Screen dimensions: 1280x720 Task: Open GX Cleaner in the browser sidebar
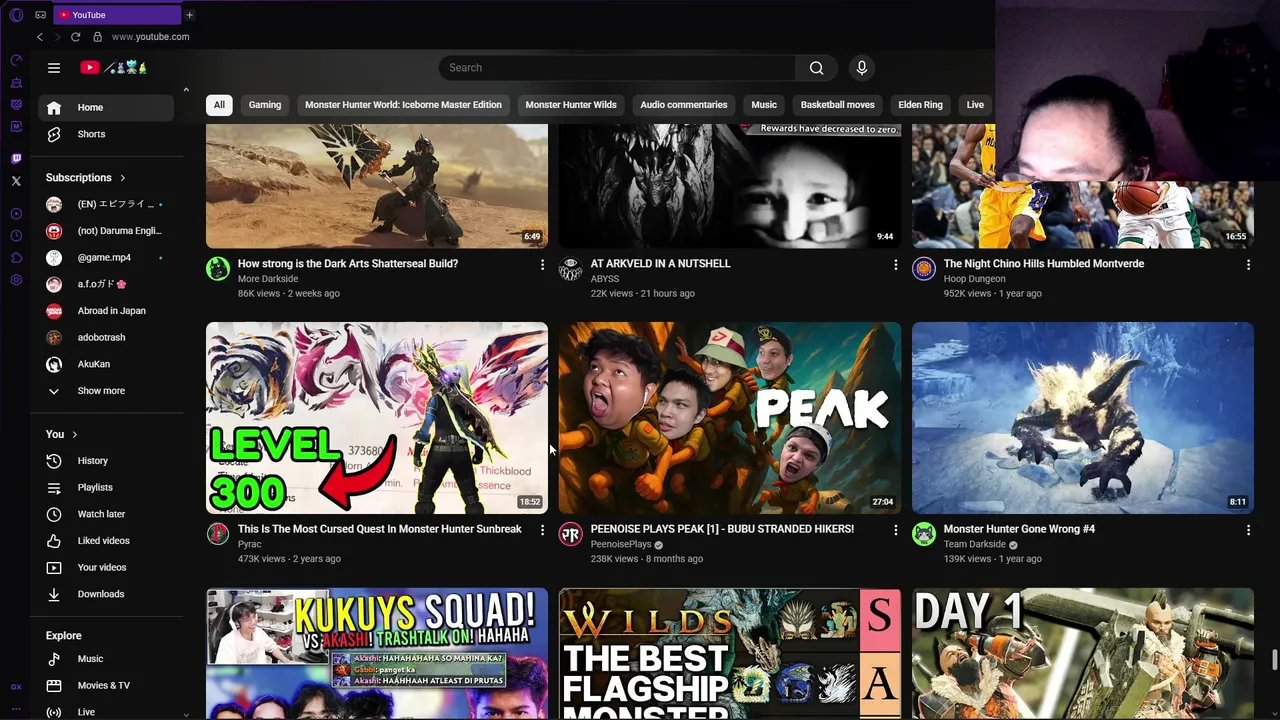16,82
